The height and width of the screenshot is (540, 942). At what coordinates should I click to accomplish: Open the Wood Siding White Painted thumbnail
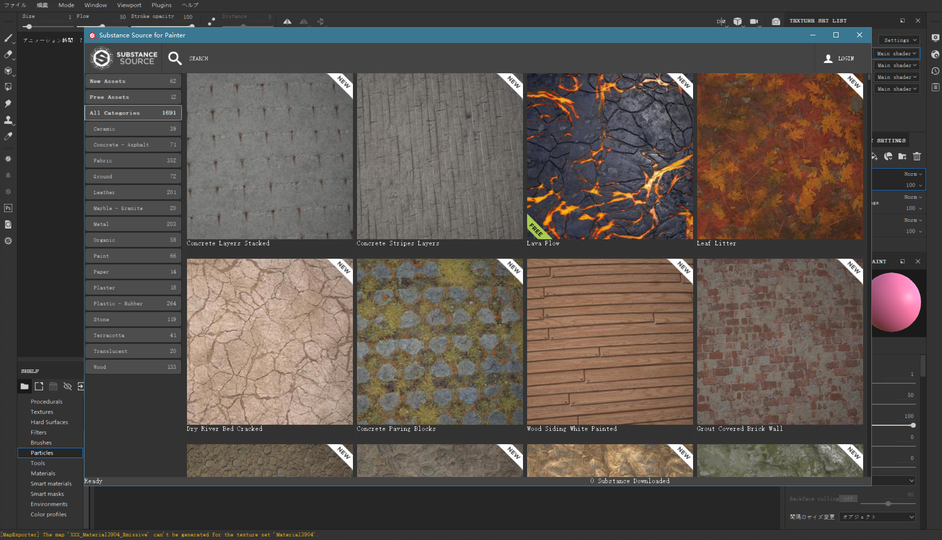coord(610,342)
